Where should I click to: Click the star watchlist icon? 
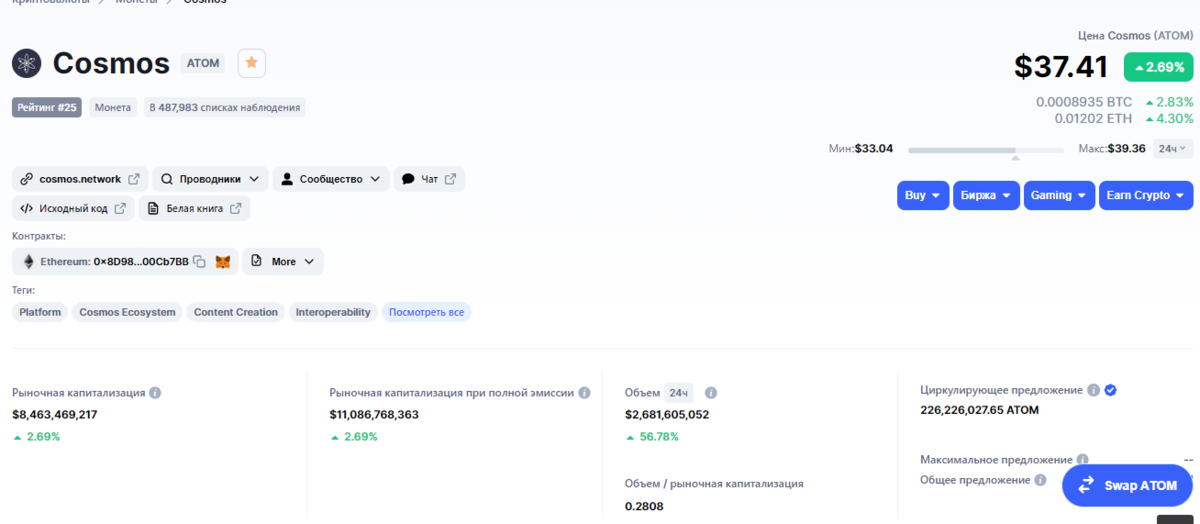pyautogui.click(x=252, y=63)
